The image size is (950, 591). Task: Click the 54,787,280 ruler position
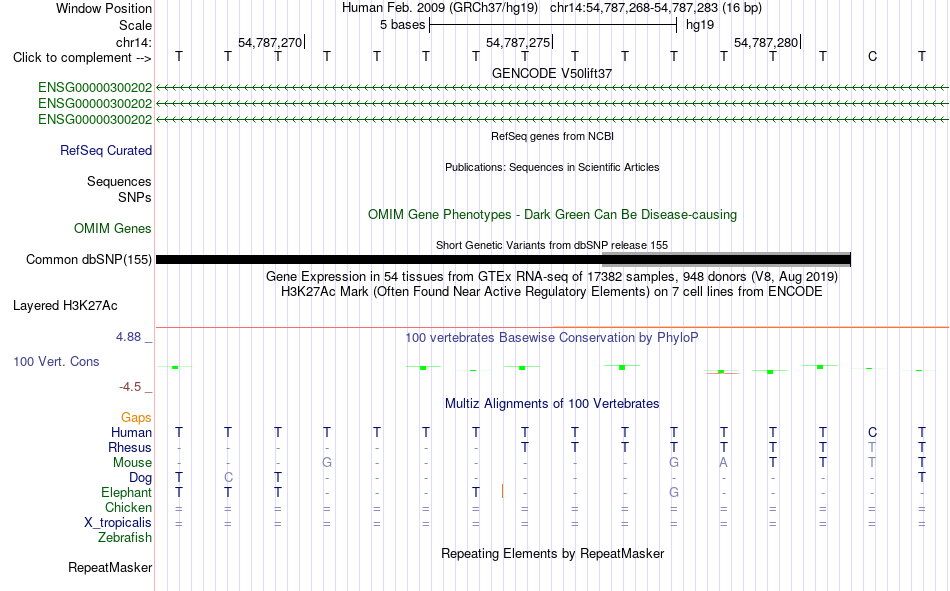point(766,42)
